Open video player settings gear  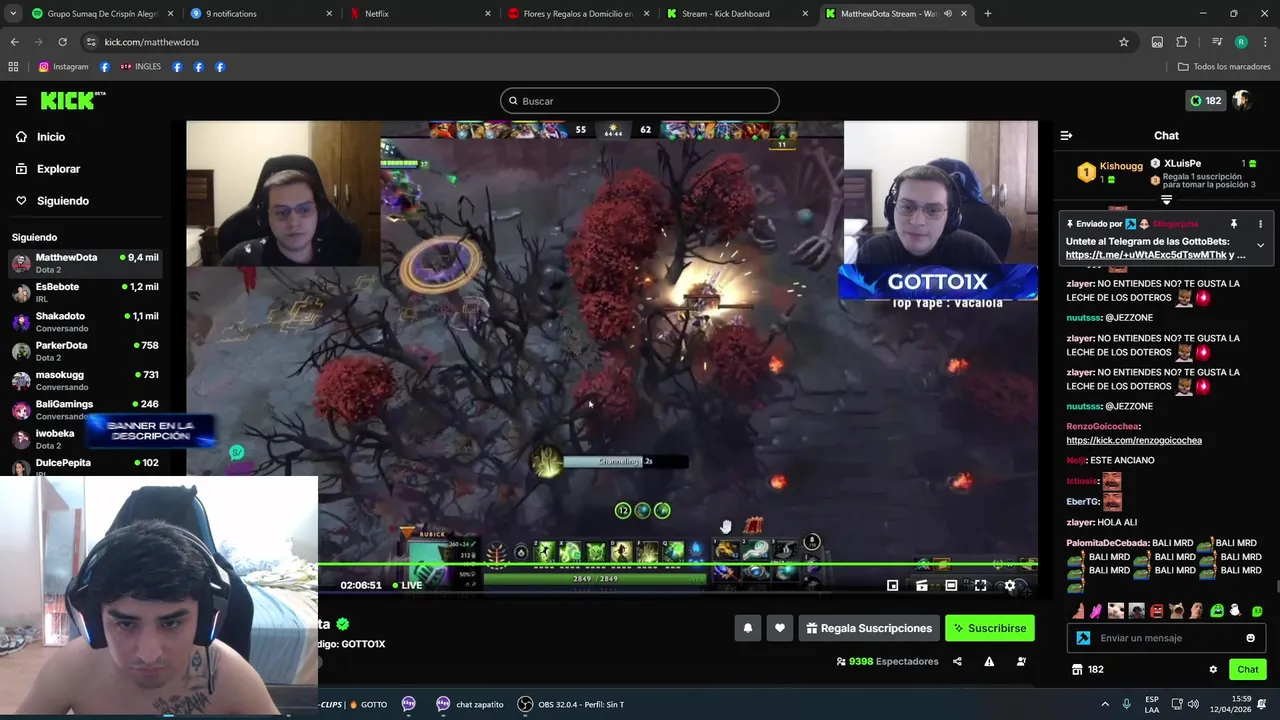pyautogui.click(x=1010, y=586)
